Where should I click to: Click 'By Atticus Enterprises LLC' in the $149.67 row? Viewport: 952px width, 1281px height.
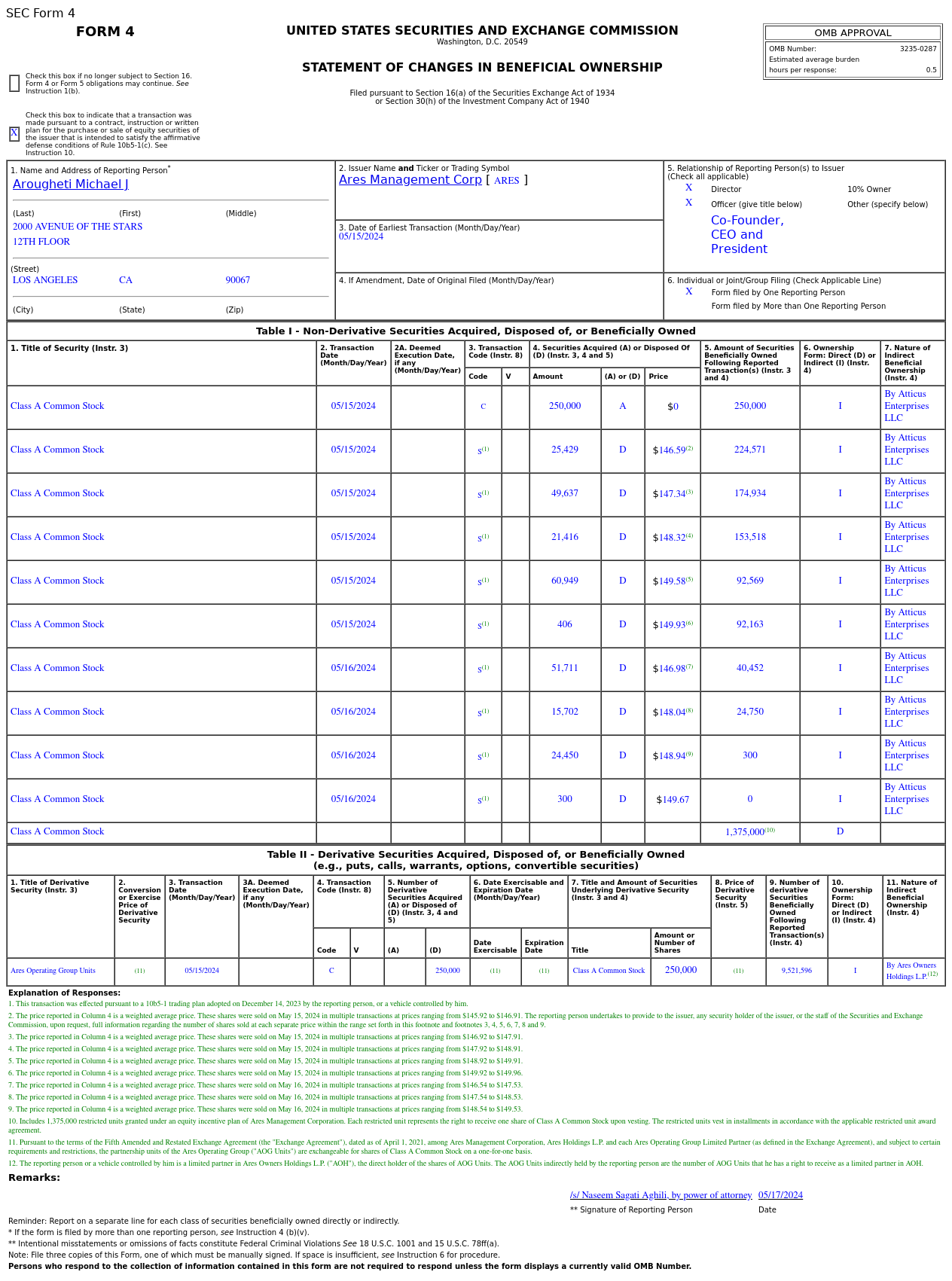pos(907,799)
